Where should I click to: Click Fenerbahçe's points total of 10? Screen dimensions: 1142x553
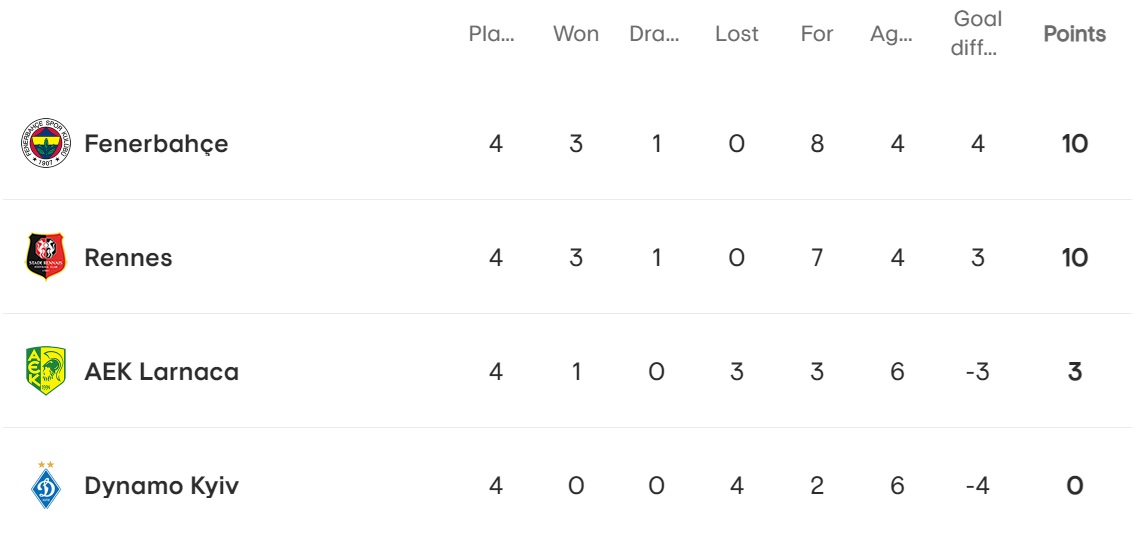pyautogui.click(x=1074, y=144)
